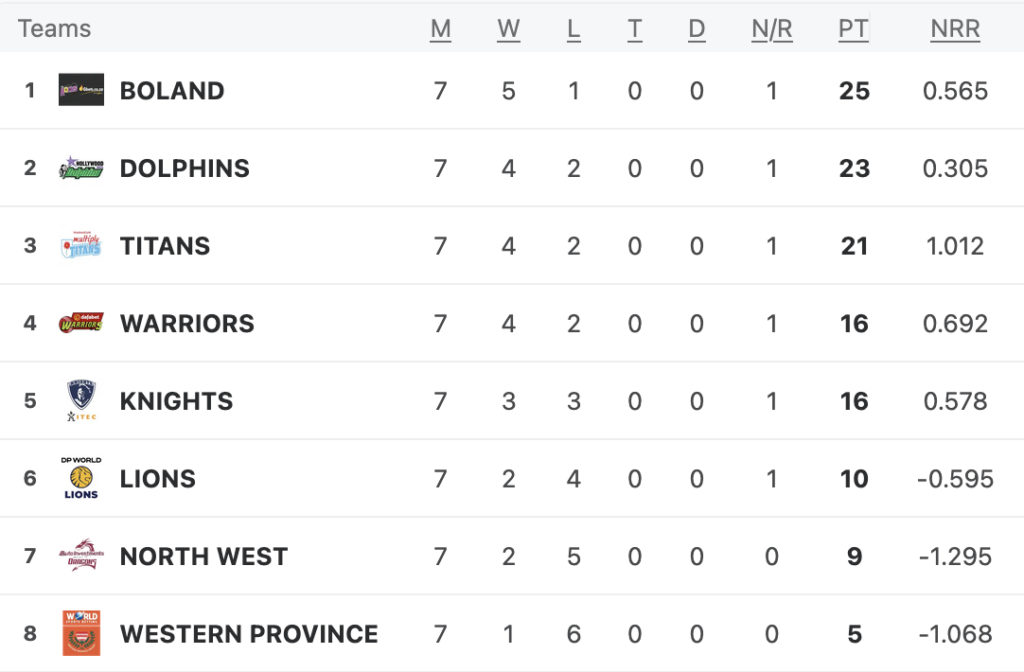Select the Warriors team logo

coord(81,323)
